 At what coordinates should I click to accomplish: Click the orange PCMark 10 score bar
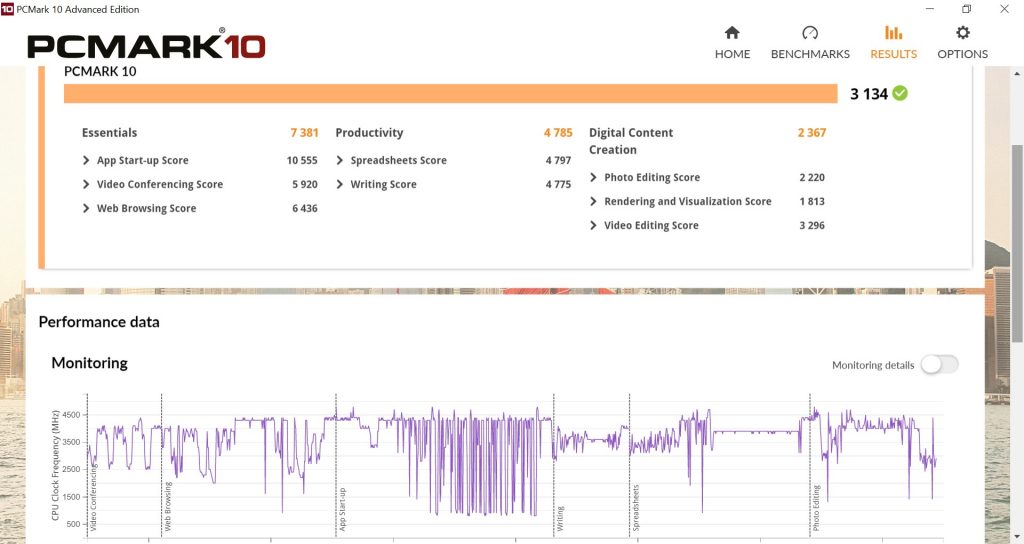click(x=450, y=94)
